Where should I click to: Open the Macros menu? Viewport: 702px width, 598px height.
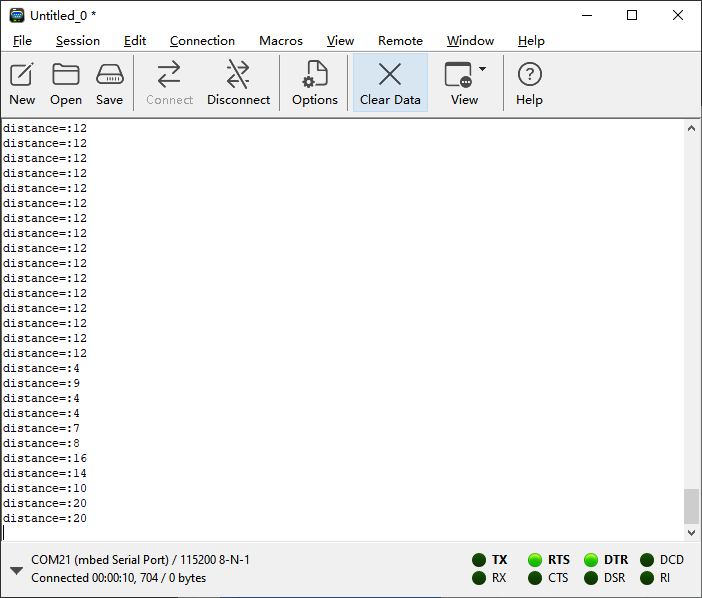(x=281, y=41)
